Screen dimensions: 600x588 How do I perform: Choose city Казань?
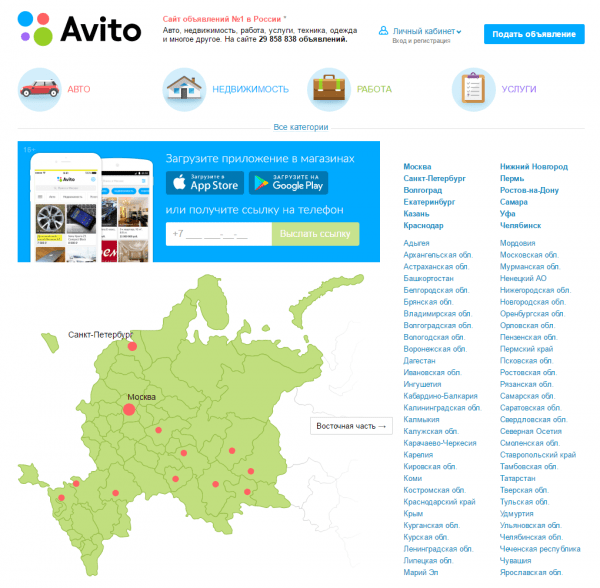point(416,214)
